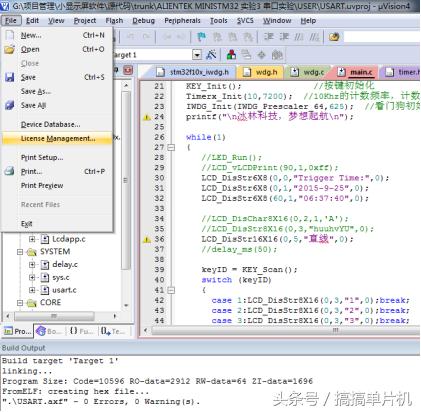
Task: Click the warning icon at line 36
Action: pyautogui.click(x=147, y=239)
